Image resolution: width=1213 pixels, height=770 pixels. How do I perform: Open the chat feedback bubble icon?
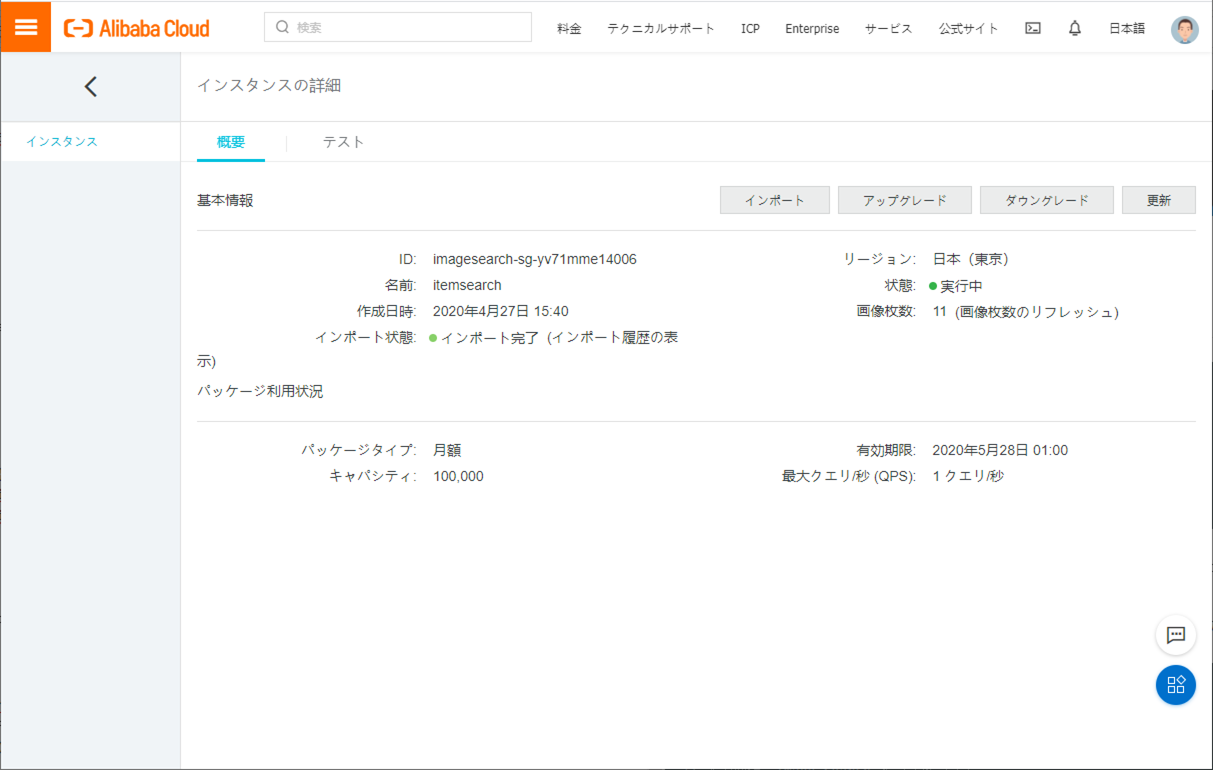coord(1176,635)
